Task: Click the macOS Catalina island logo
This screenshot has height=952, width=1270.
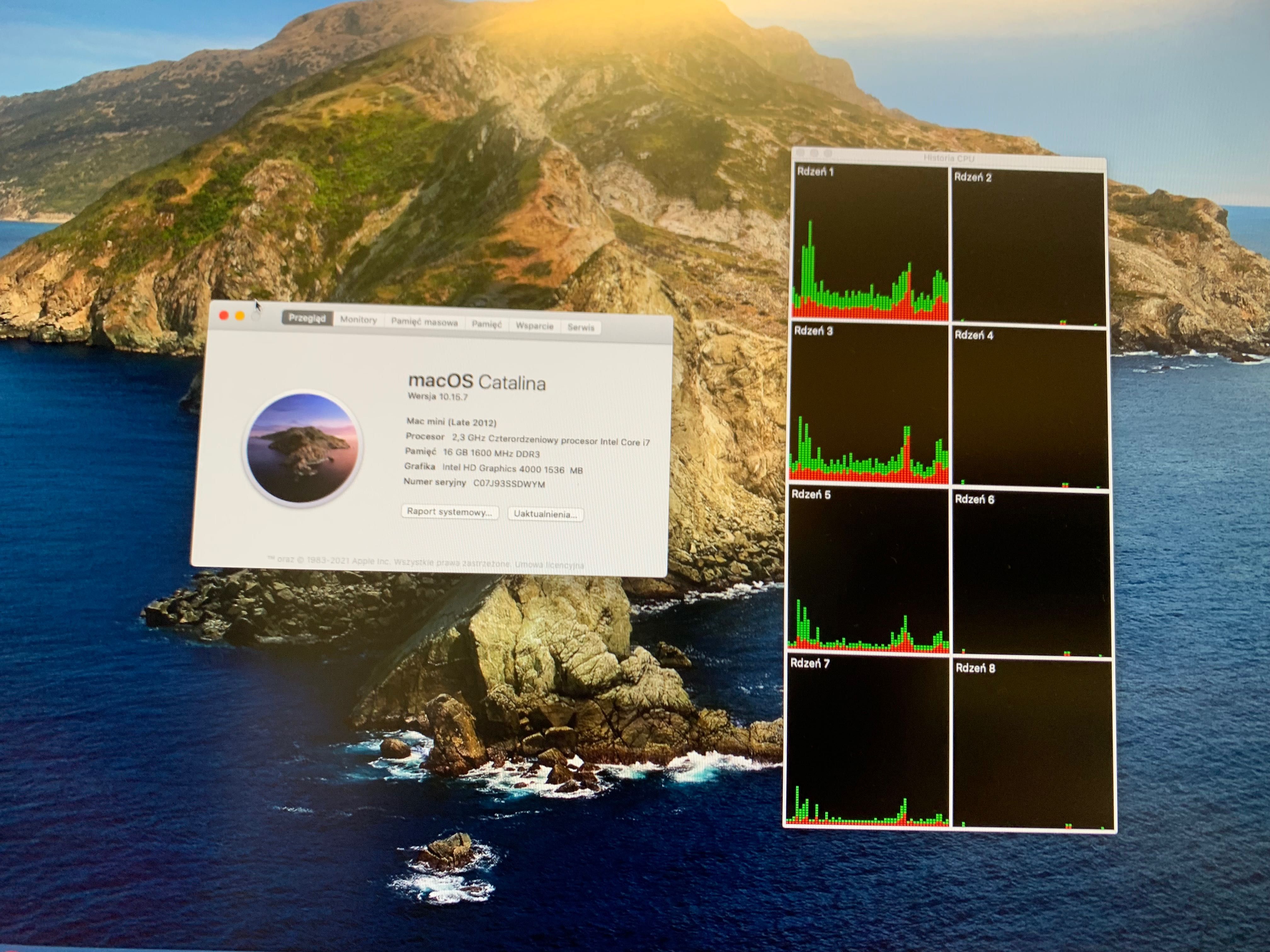Action: (303, 448)
